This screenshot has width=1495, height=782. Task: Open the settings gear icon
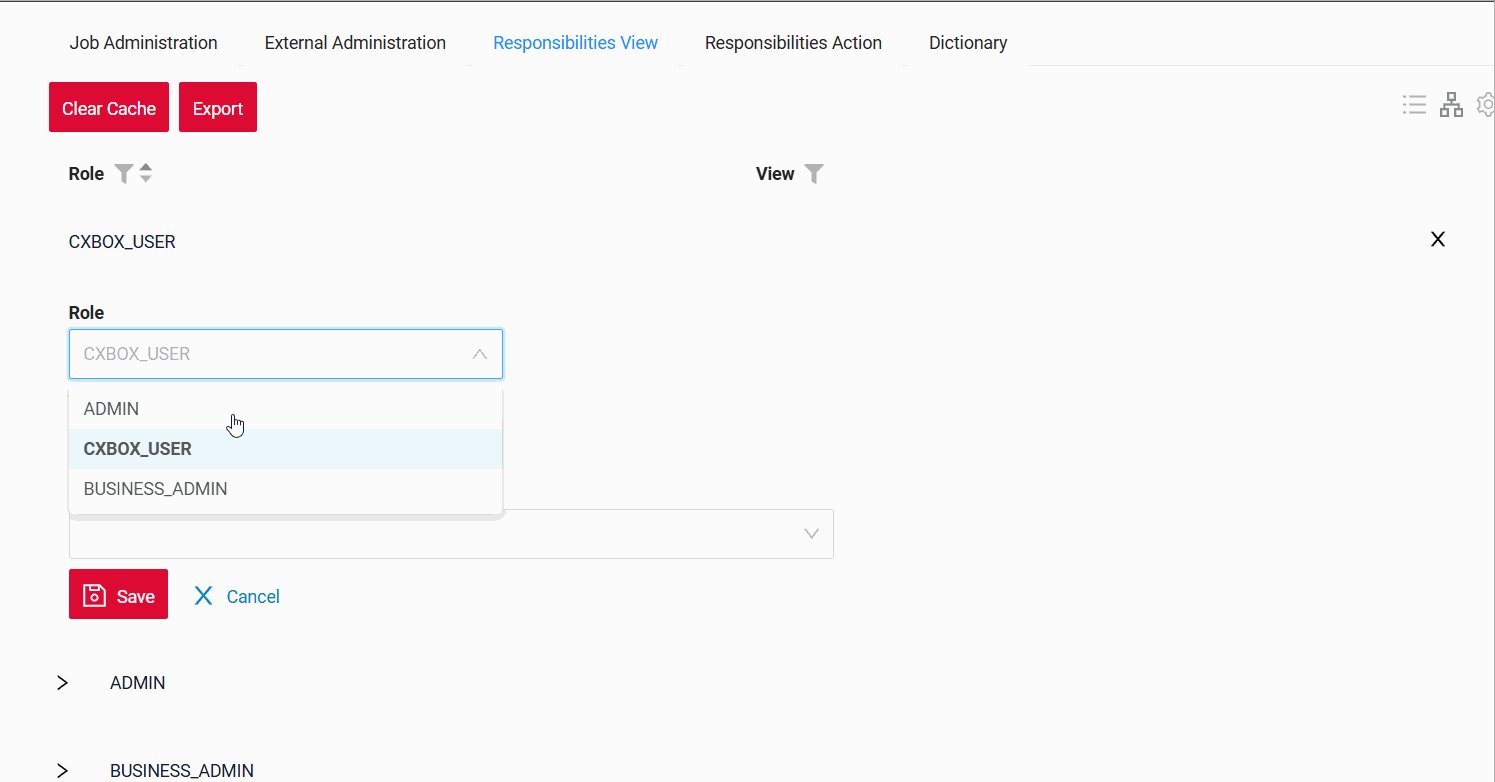click(x=1487, y=105)
